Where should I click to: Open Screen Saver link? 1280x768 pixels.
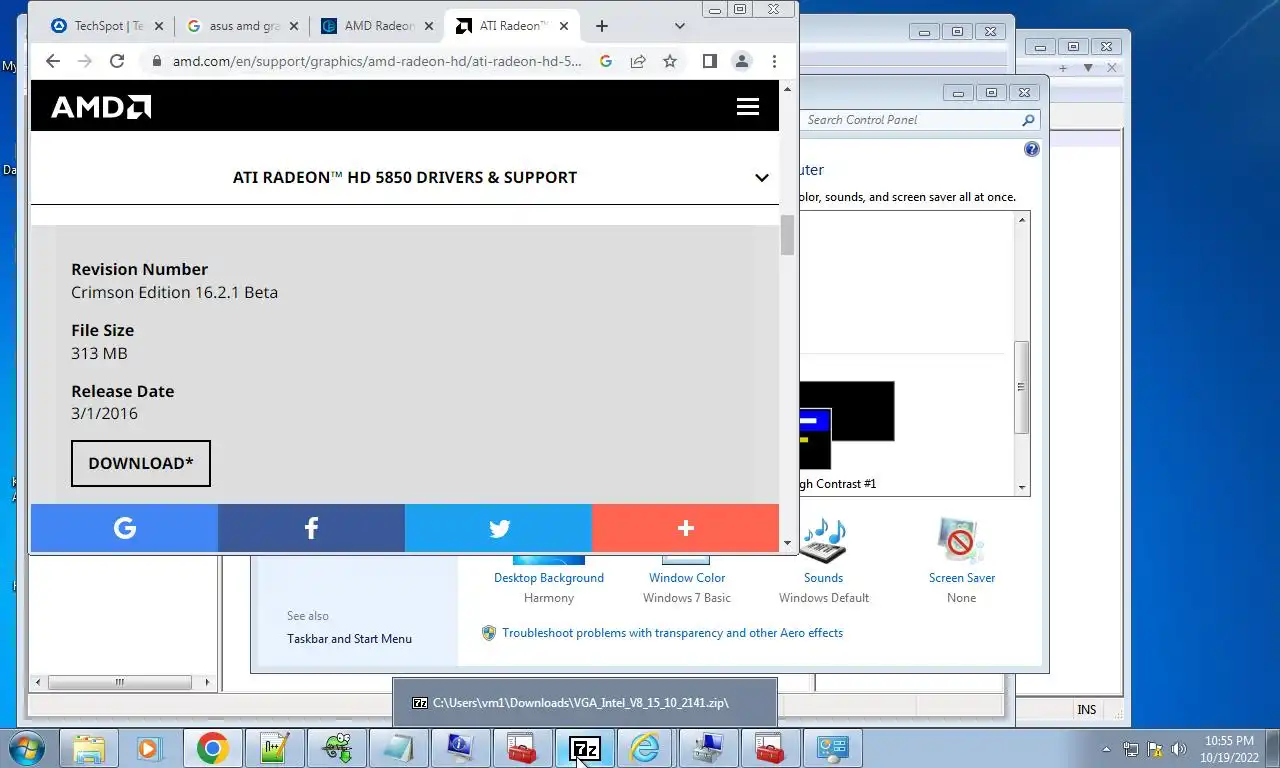(x=962, y=578)
